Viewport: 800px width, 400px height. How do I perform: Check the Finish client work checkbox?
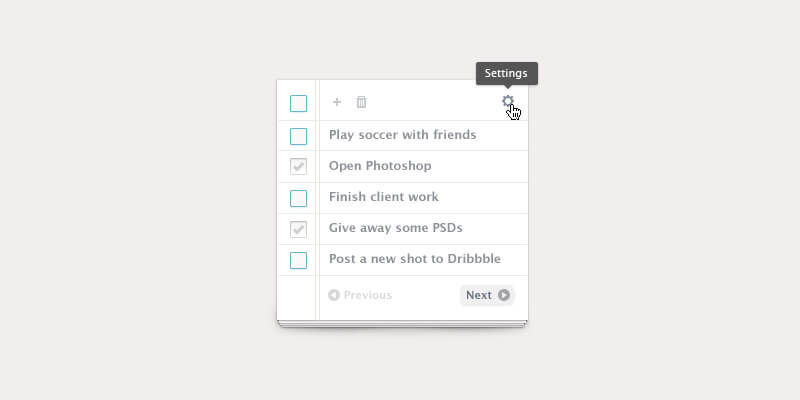coord(298,198)
